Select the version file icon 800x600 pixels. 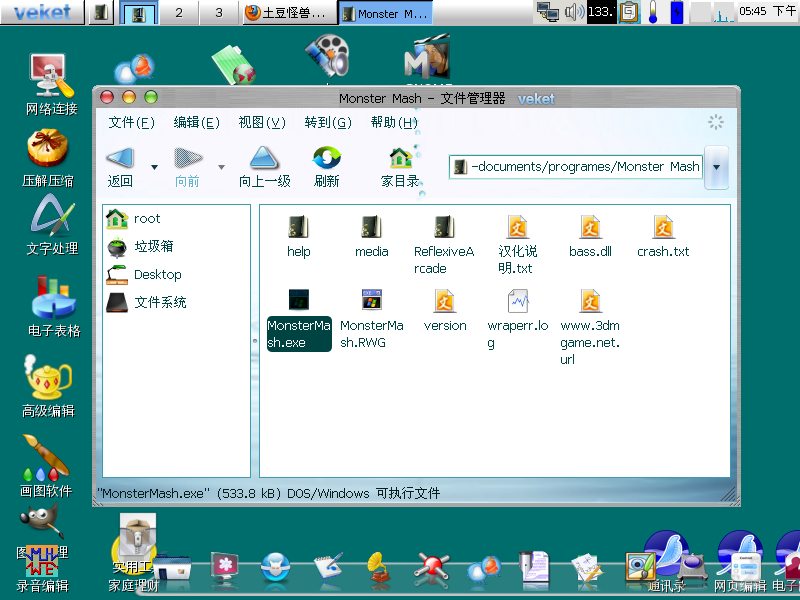pyautogui.click(x=444, y=301)
